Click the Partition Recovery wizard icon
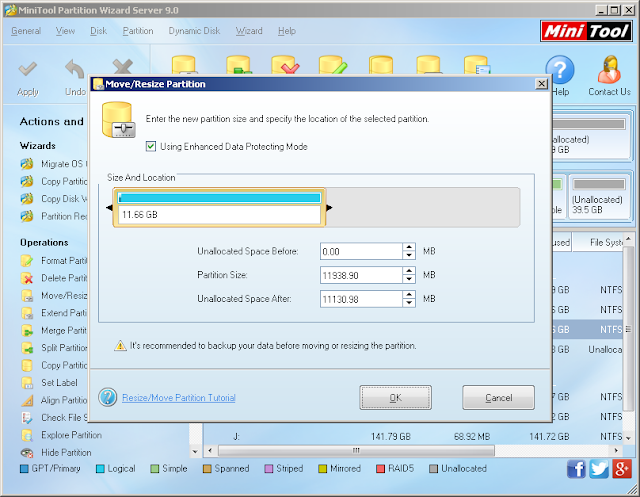This screenshot has width=640, height=497. (x=27, y=216)
